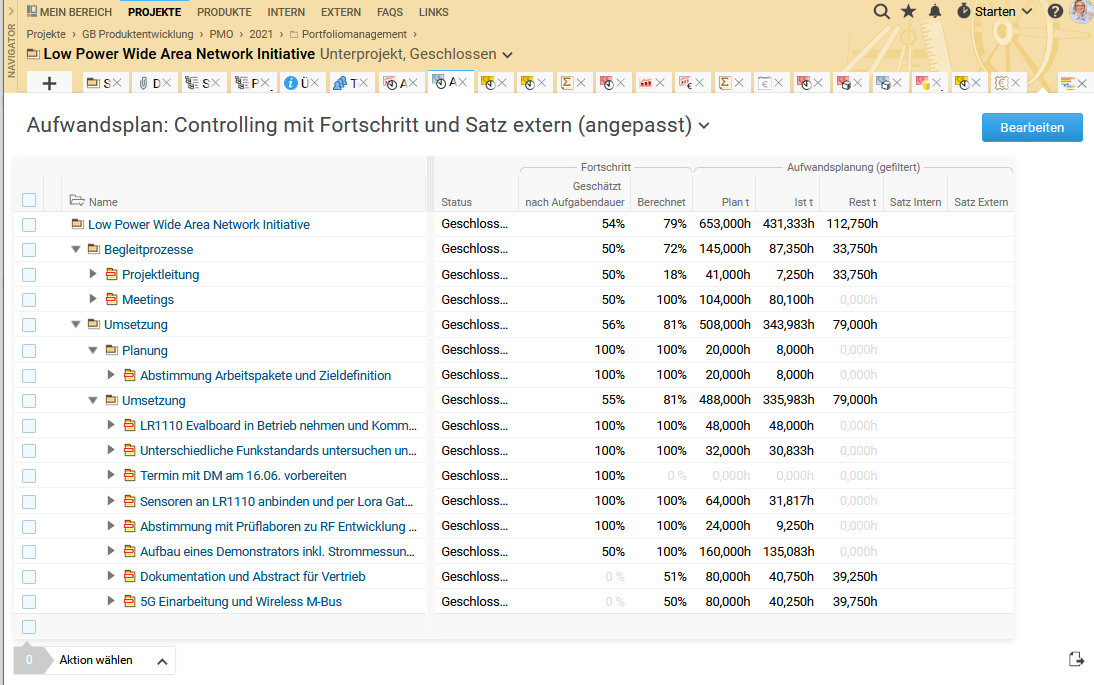
Task: Click the Bearbeiten button
Action: point(1032,128)
